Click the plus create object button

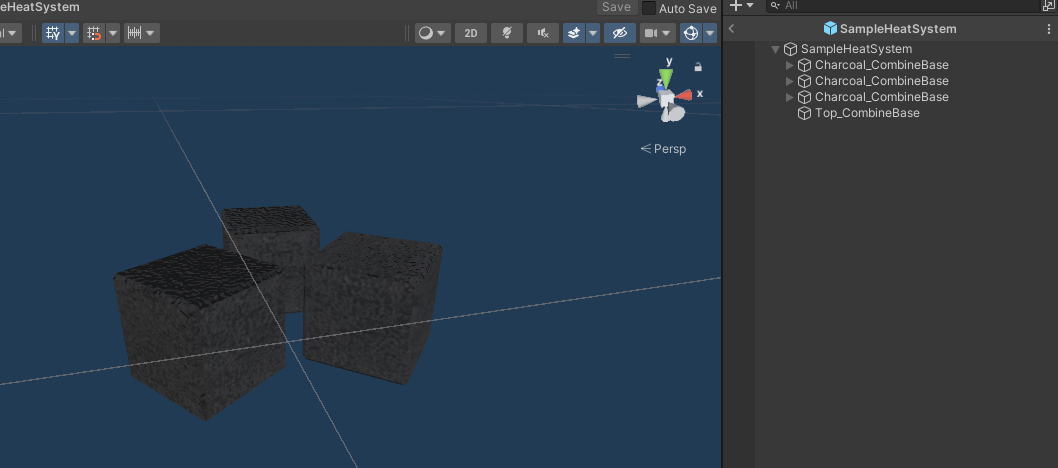pyautogui.click(x=736, y=5)
